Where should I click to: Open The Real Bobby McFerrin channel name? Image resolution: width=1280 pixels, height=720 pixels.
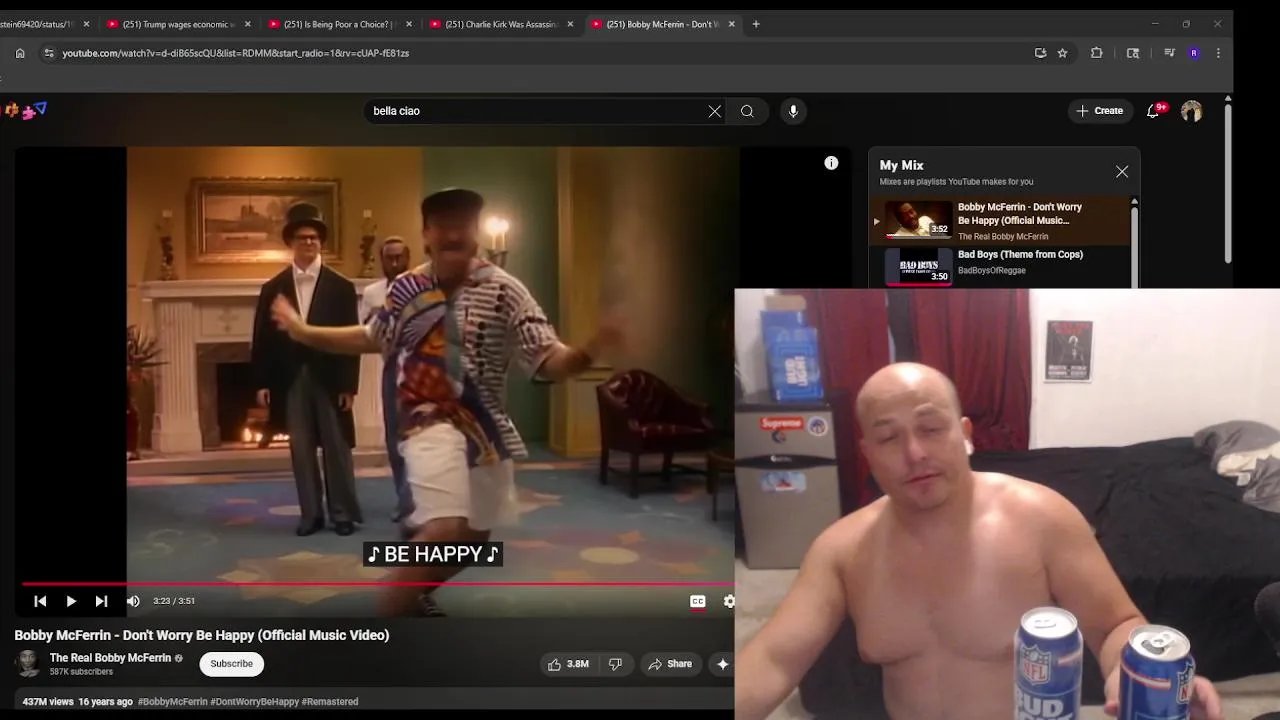tap(110, 658)
